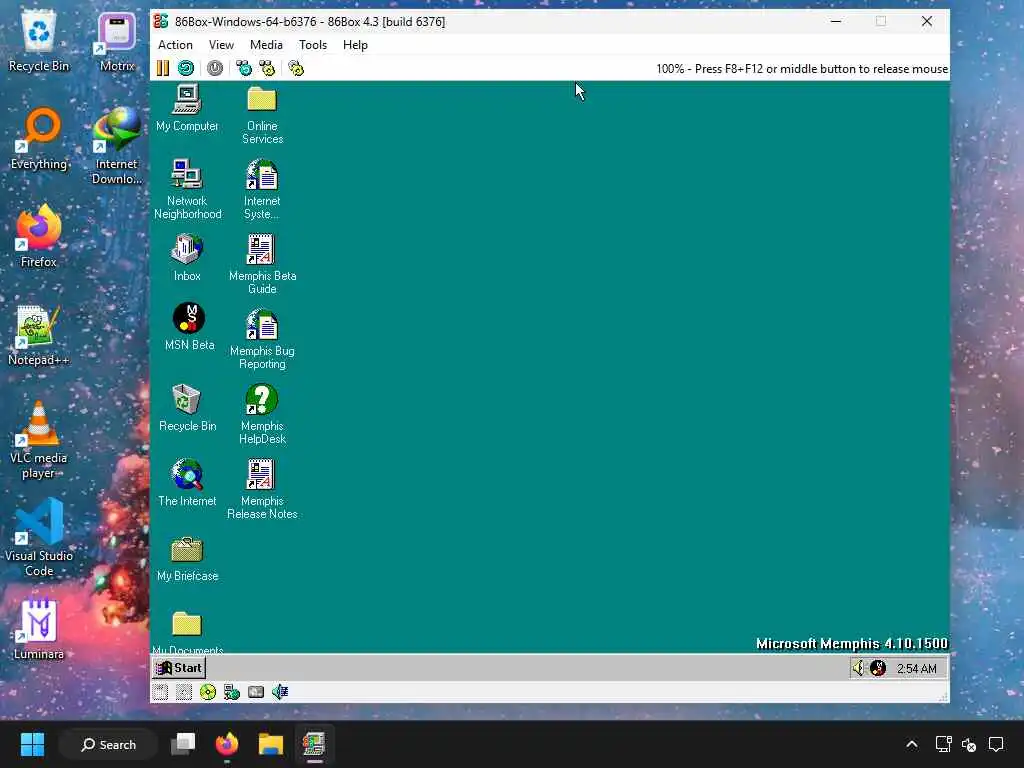Send Ctrl+Alt+Del via toolbar icon

pyautogui.click(x=244, y=68)
